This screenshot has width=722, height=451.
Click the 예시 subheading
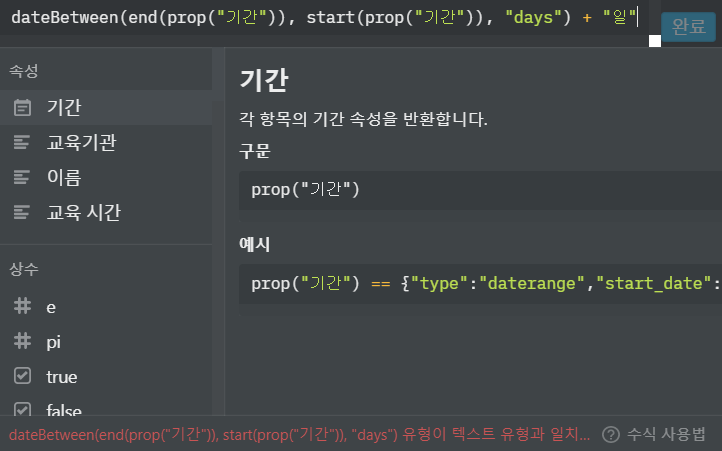pos(255,244)
